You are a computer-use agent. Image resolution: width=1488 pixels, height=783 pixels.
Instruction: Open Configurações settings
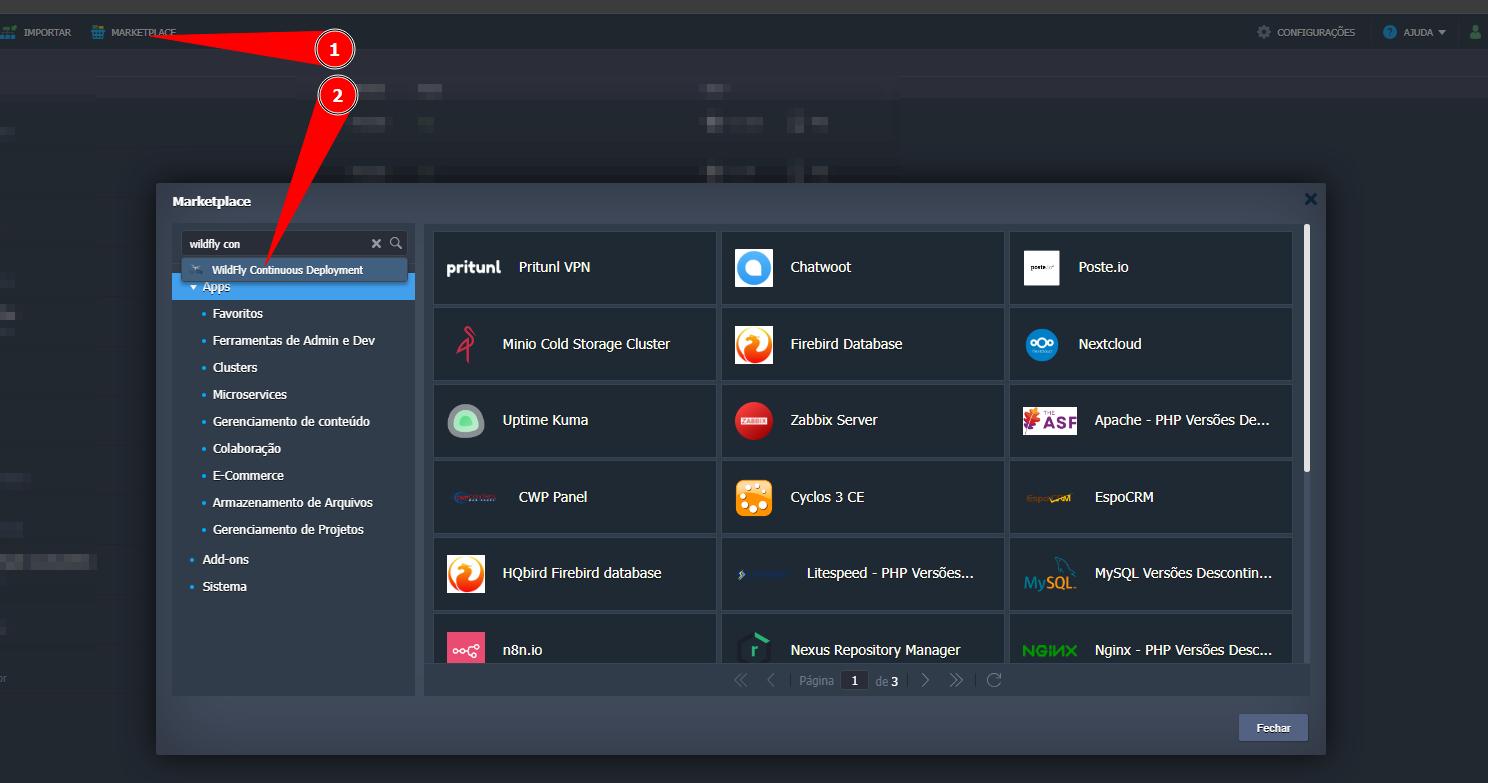pos(1306,32)
